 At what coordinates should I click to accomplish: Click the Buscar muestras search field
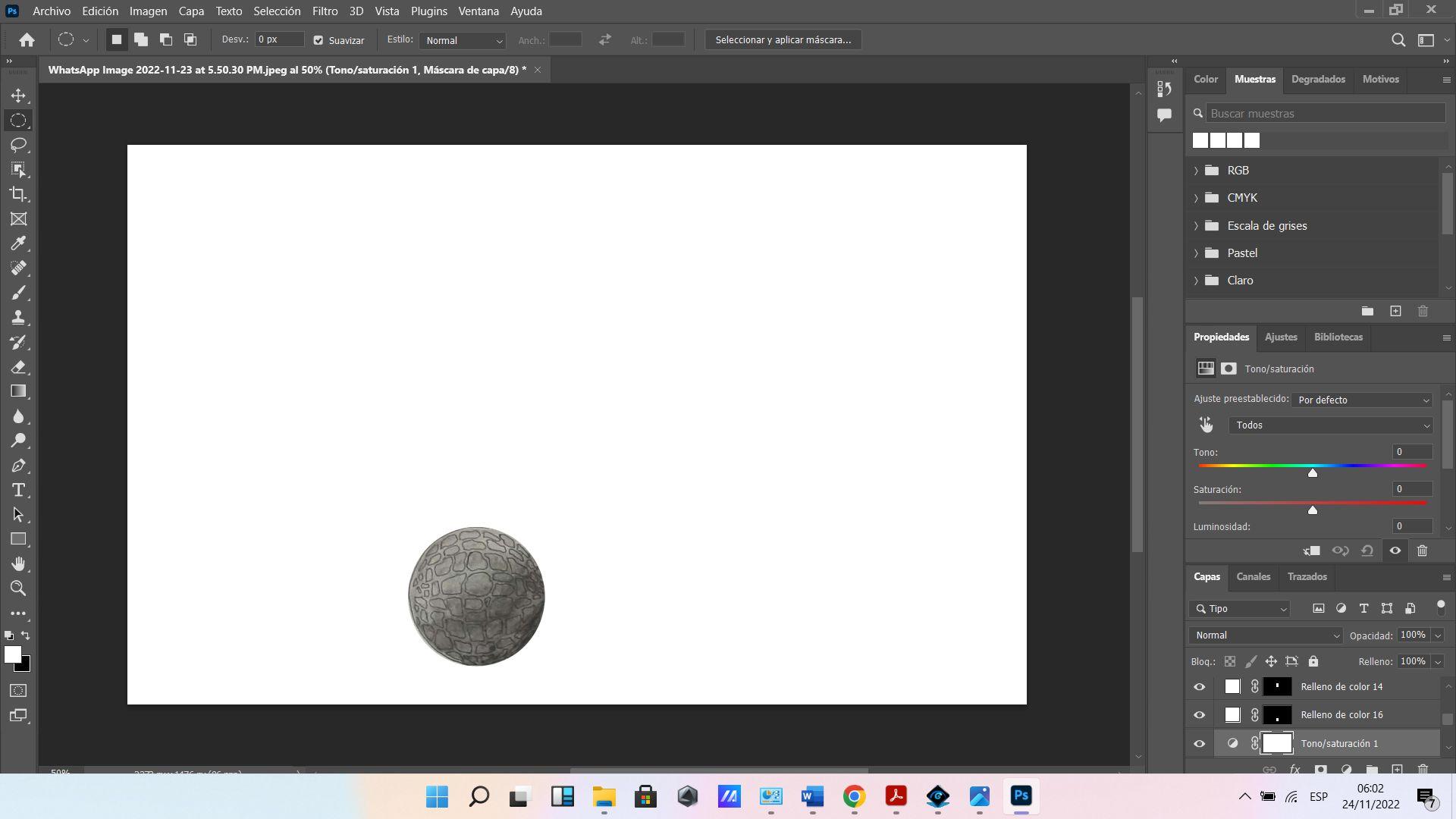[x=1324, y=114]
